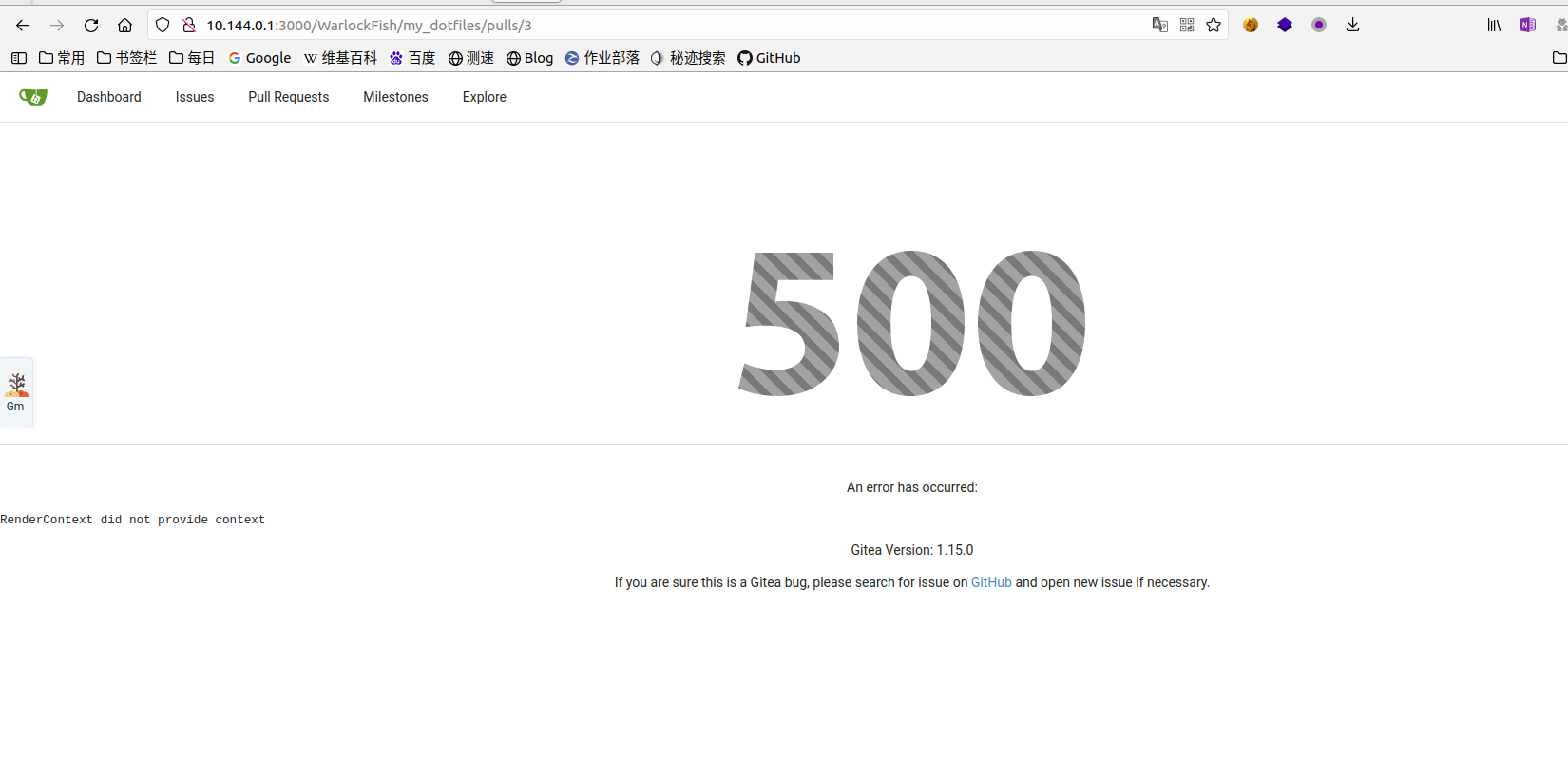Viewport: 1568px width, 759px height.
Task: Open the 维基百科 bookmark
Action: point(340,58)
